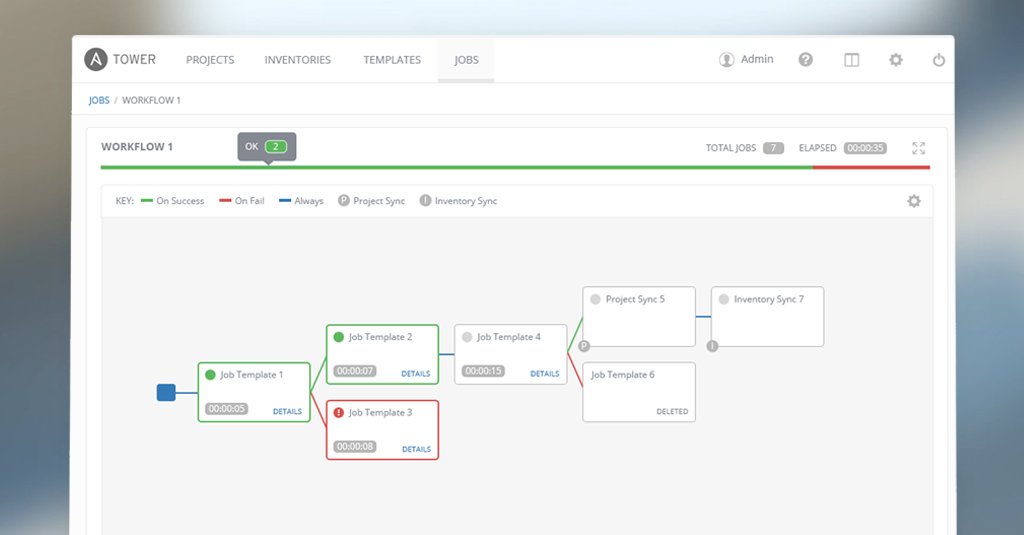Screen dimensions: 1024x535
Task: Click the 00:00:07 duration on Job Template 2
Action: (x=355, y=371)
